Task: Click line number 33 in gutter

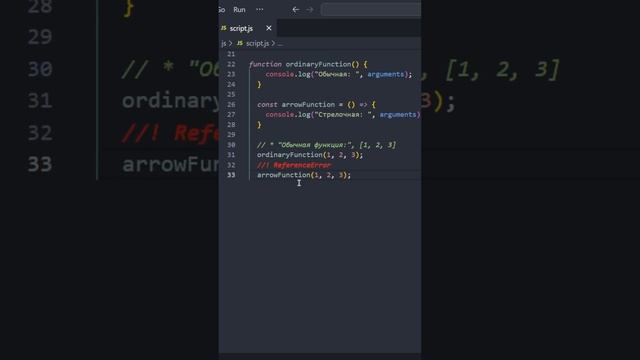Action: 231,175
